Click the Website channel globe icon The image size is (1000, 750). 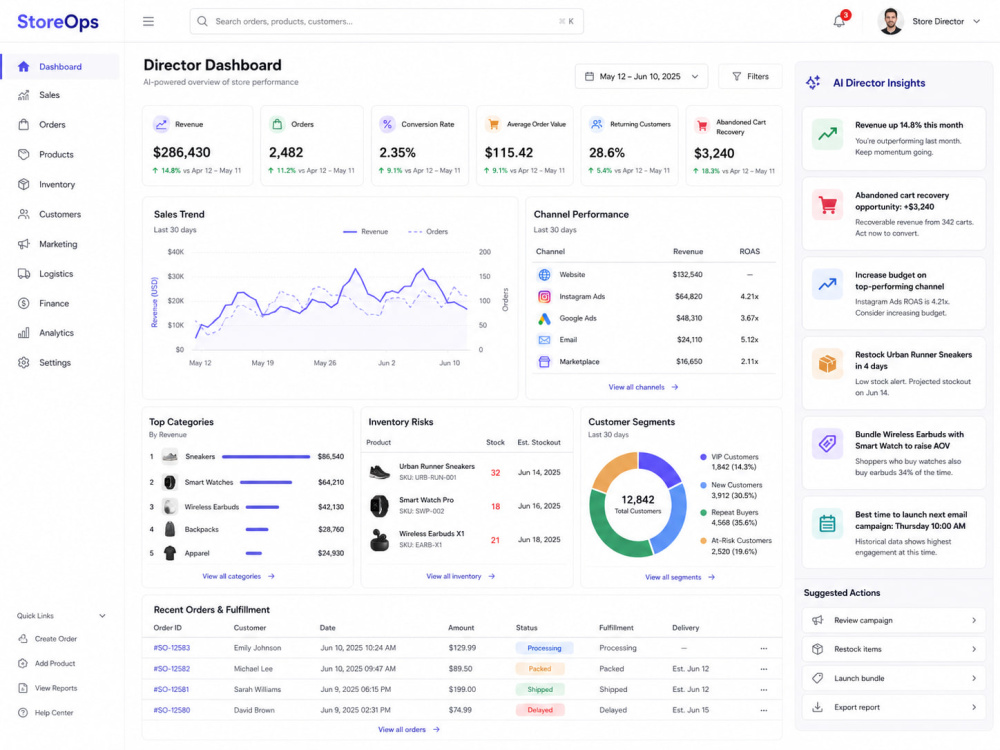tap(544, 275)
